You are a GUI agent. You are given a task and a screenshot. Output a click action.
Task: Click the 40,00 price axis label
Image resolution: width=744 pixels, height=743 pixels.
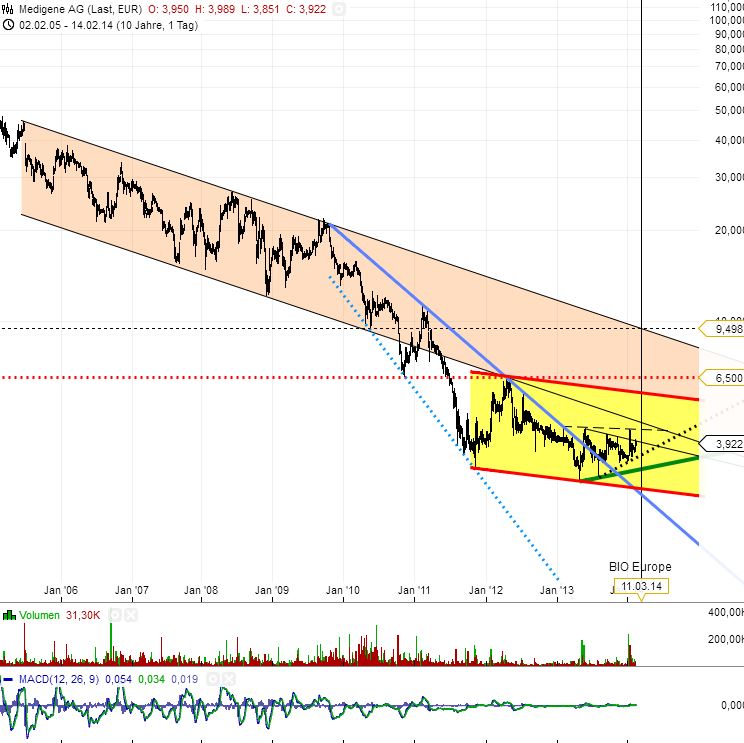729,140
